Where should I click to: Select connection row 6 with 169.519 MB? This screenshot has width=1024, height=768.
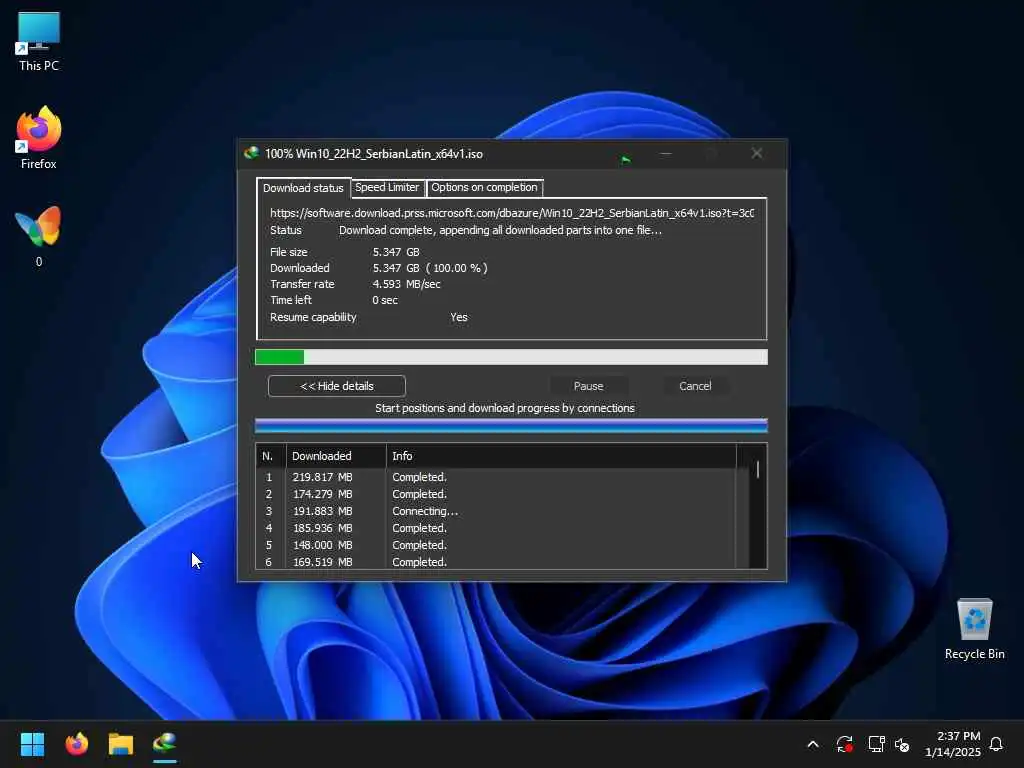coord(496,562)
